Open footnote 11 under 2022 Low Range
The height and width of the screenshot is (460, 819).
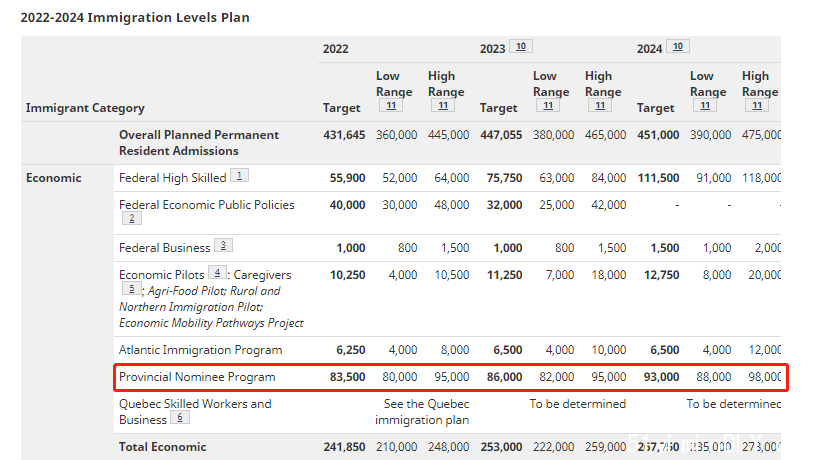[x=391, y=105]
